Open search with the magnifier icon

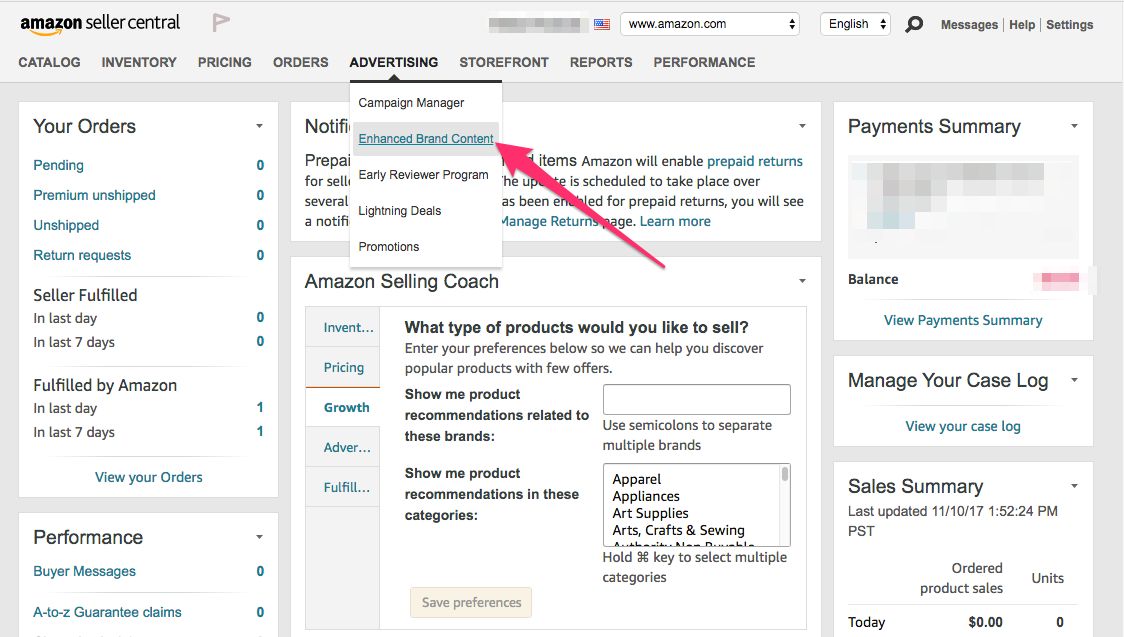[x=914, y=24]
